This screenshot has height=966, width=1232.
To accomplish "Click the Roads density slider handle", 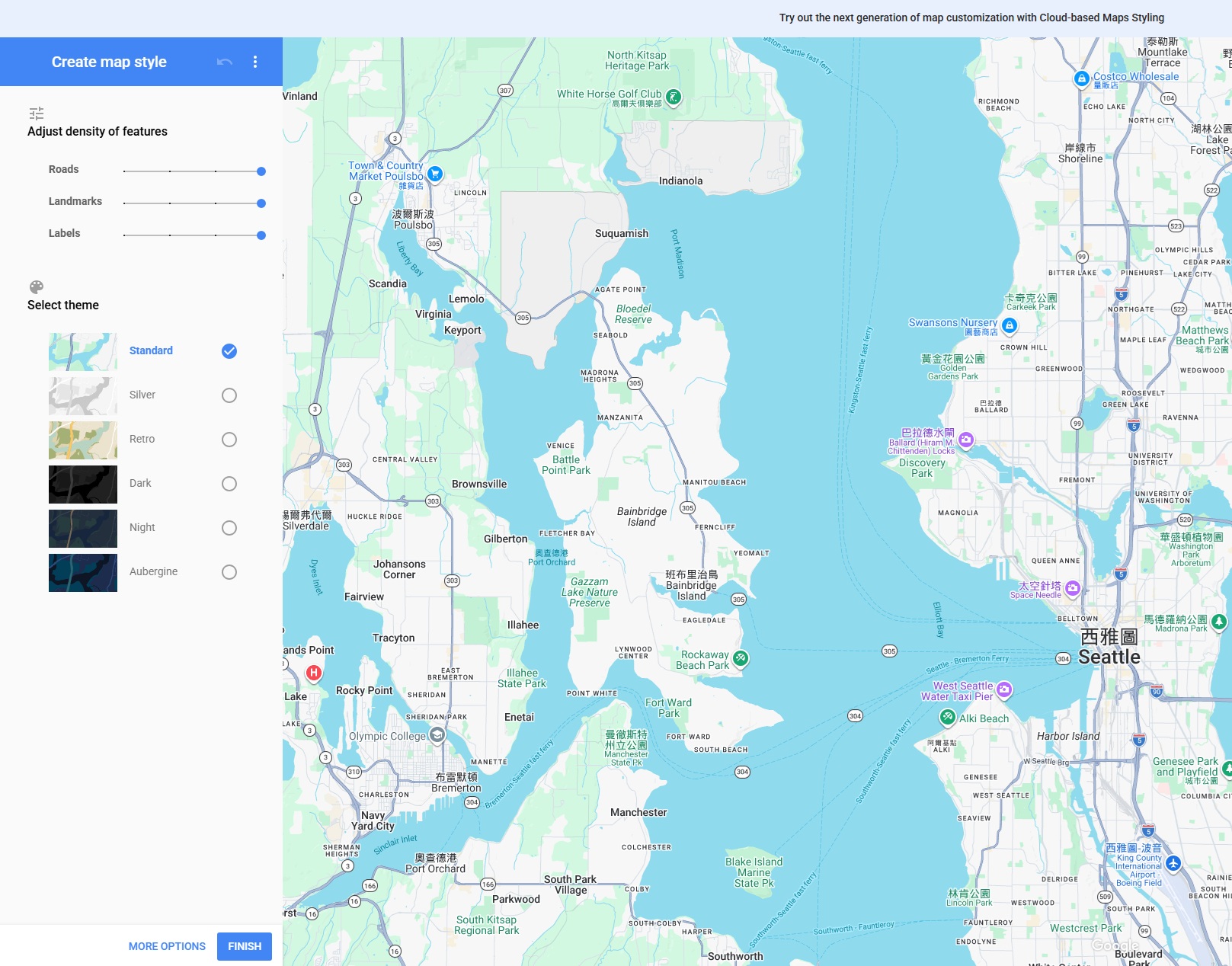I will (261, 171).
